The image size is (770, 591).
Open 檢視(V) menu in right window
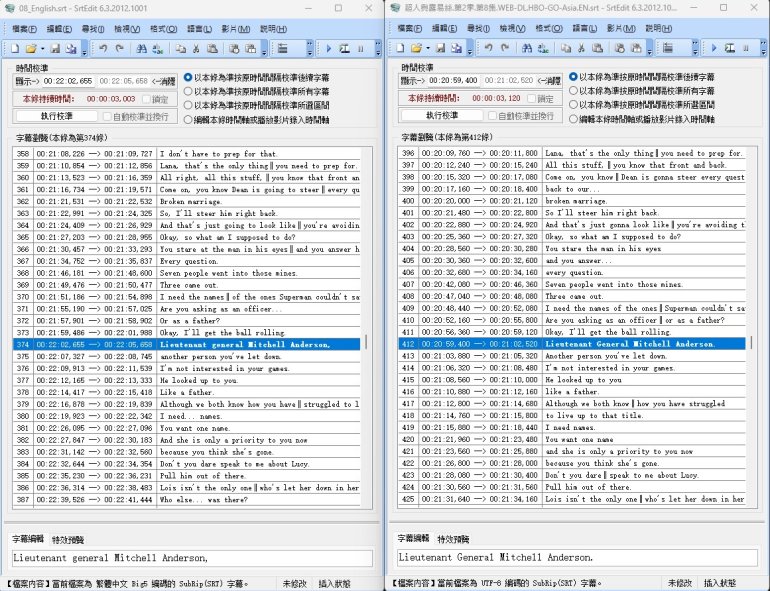click(x=513, y=28)
